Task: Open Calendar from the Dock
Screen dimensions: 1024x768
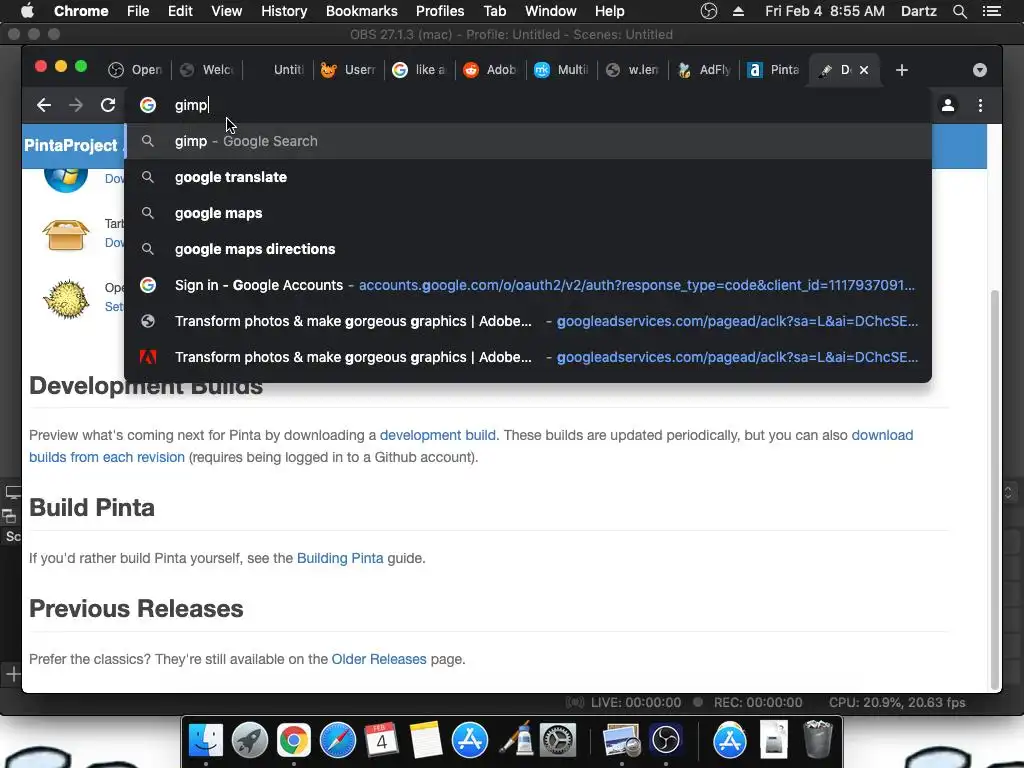Action: click(381, 740)
